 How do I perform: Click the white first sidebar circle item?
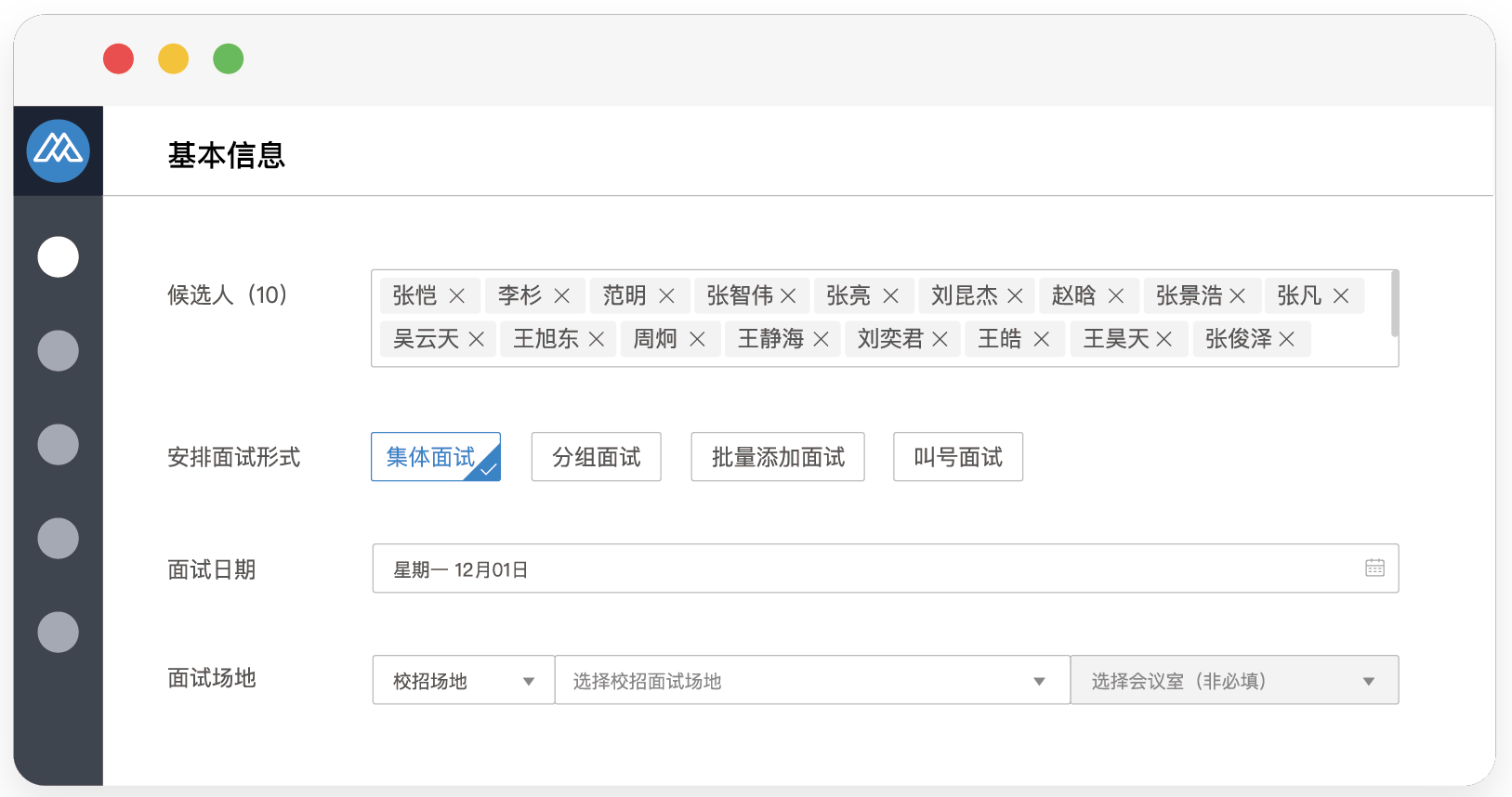click(x=58, y=257)
